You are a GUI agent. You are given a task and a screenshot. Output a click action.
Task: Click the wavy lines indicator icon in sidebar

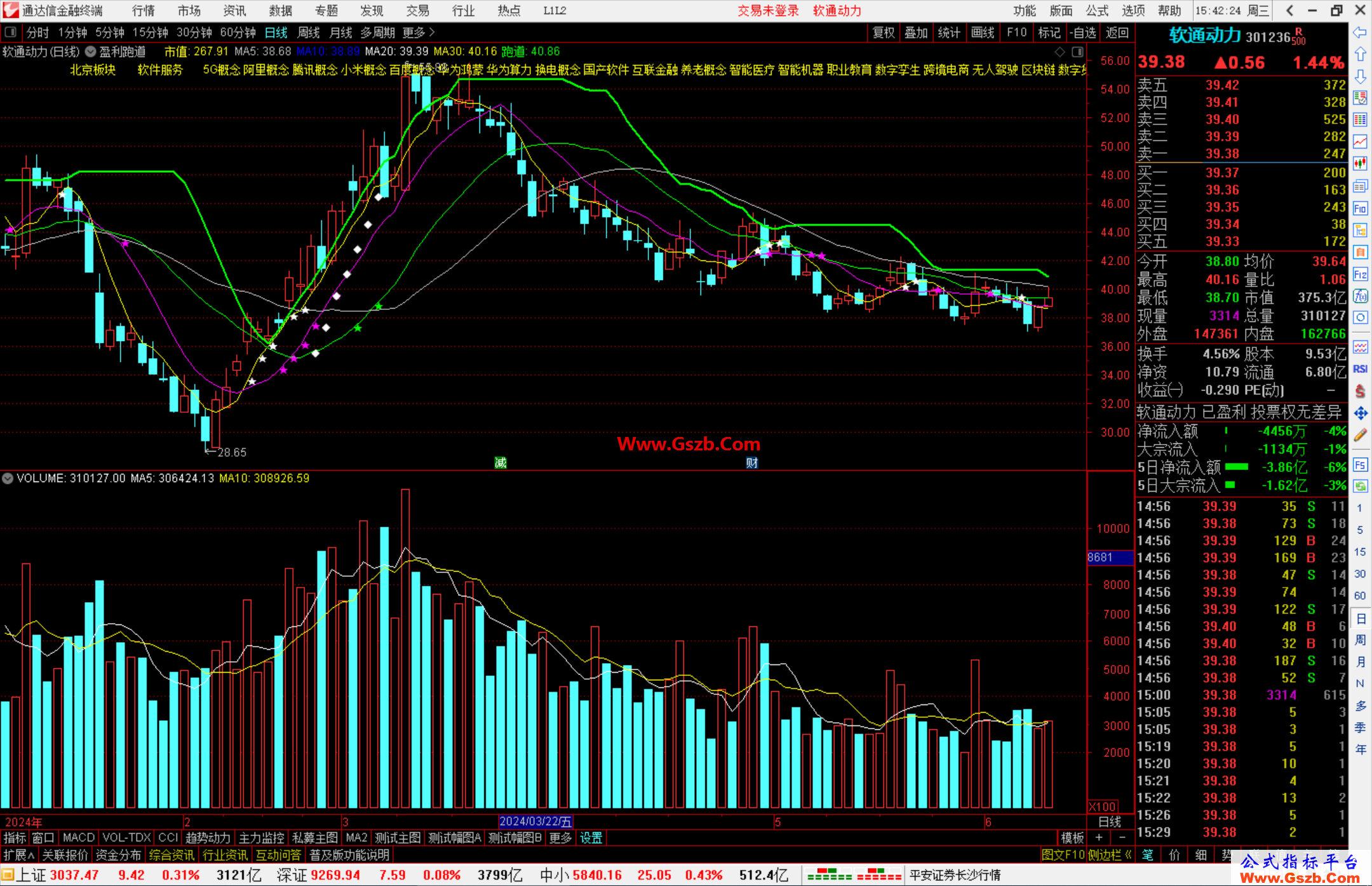tap(1360, 347)
